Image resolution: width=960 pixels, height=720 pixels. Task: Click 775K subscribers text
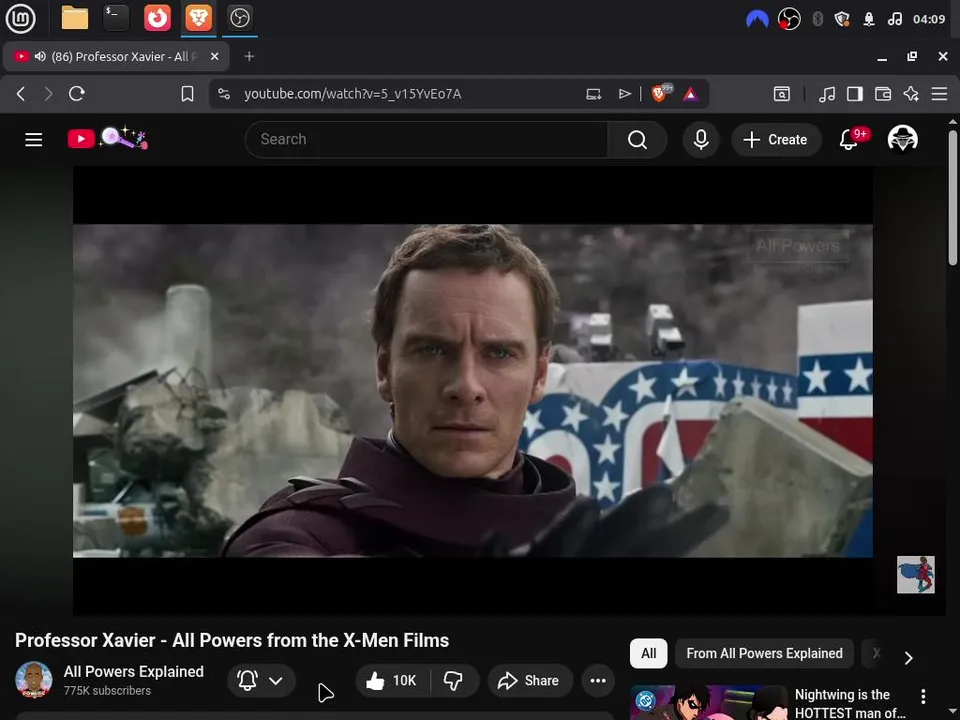[107, 691]
